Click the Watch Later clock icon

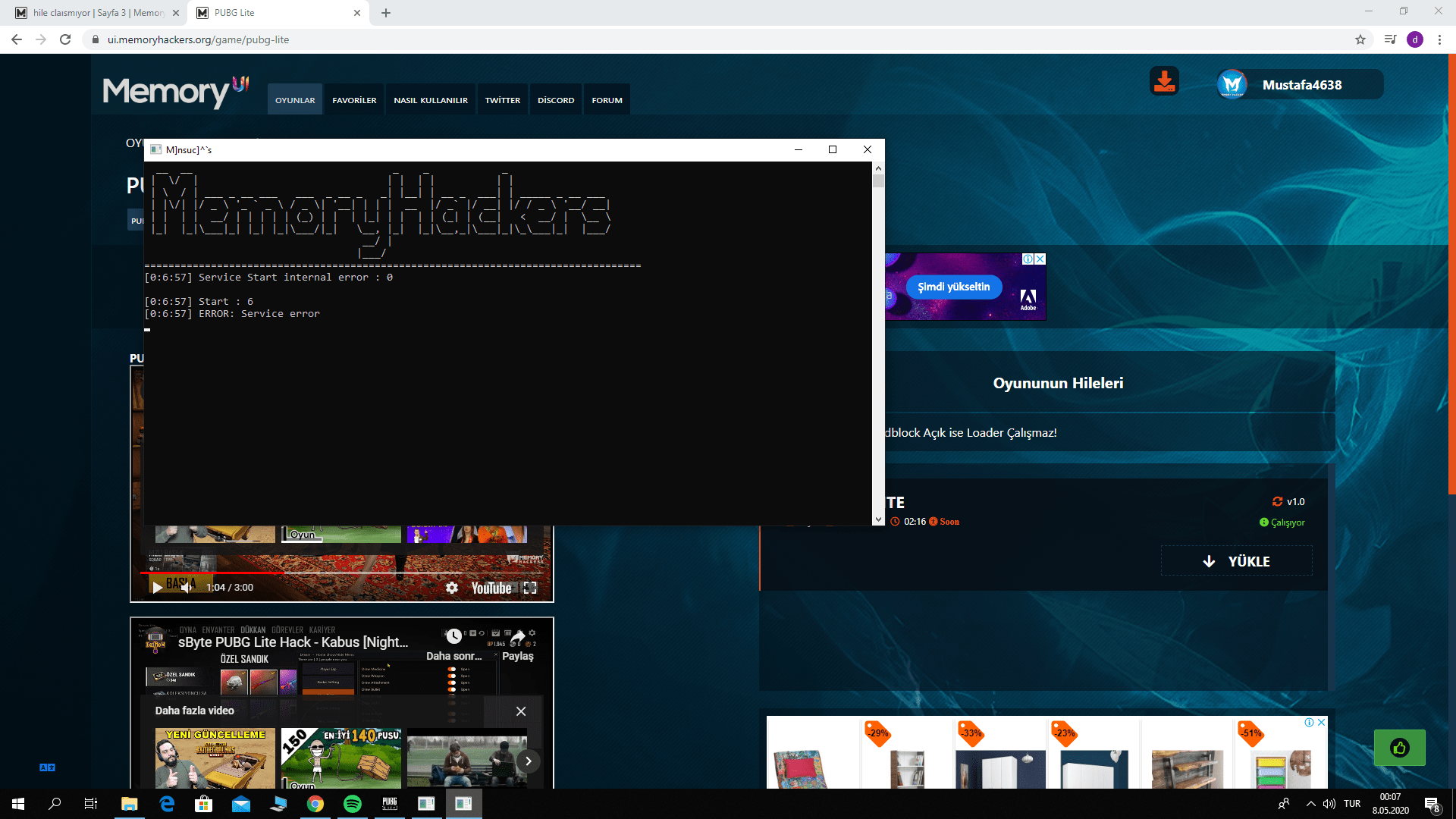[x=453, y=637]
